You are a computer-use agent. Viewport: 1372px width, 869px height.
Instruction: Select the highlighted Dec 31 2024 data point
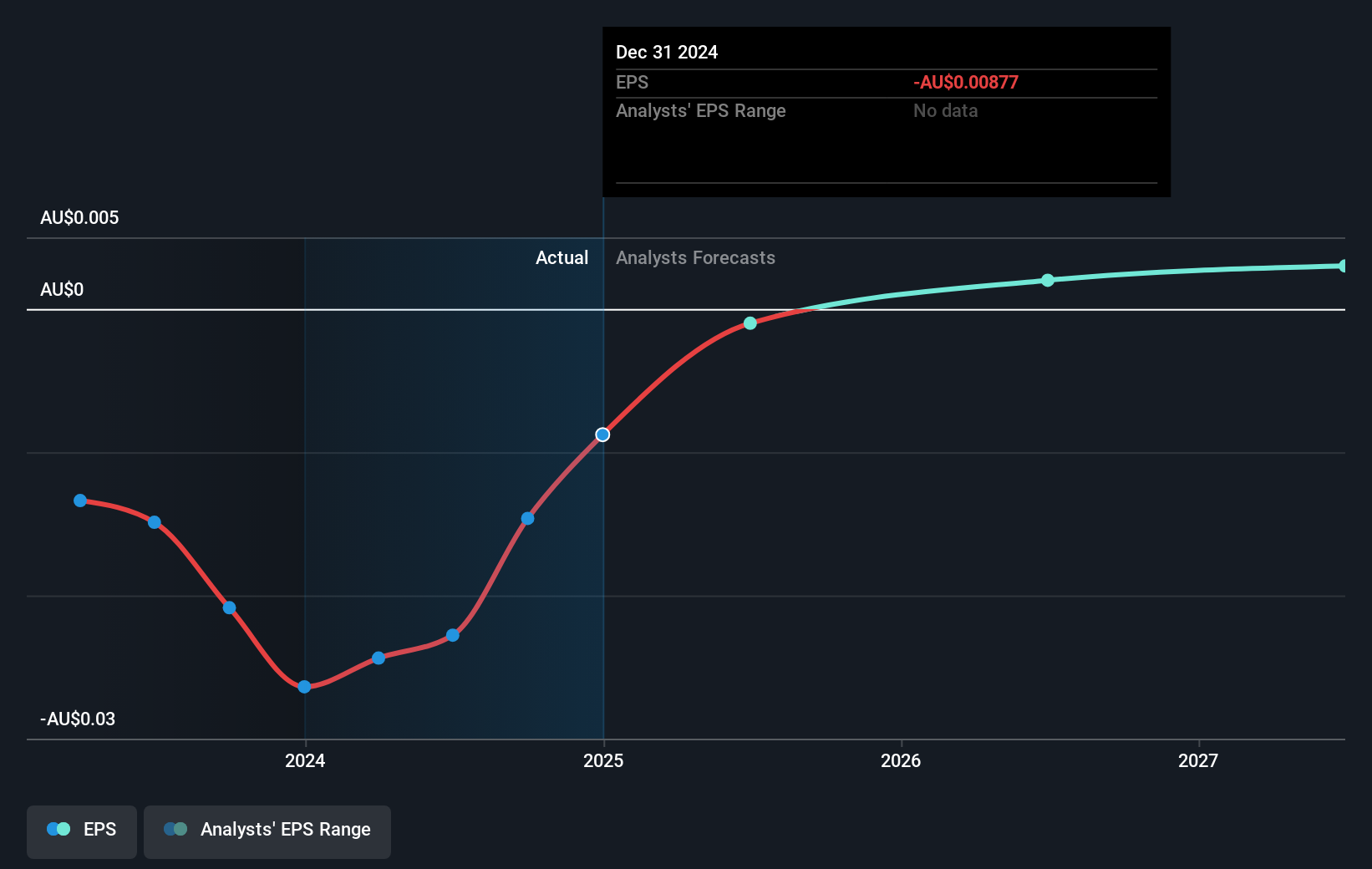[602, 434]
